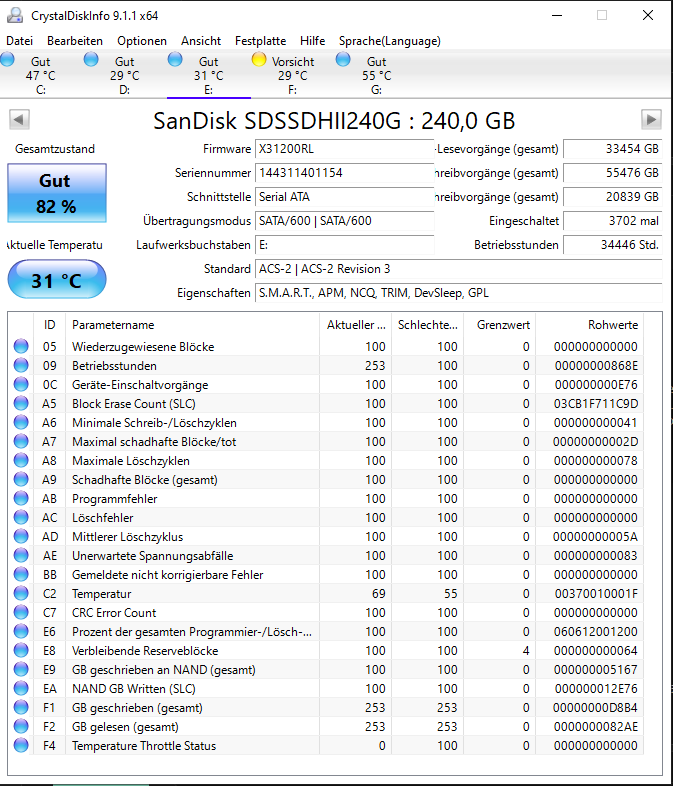This screenshot has height=786, width=673.
Task: Go to previous disk with left arrow
Action: [x=20, y=119]
